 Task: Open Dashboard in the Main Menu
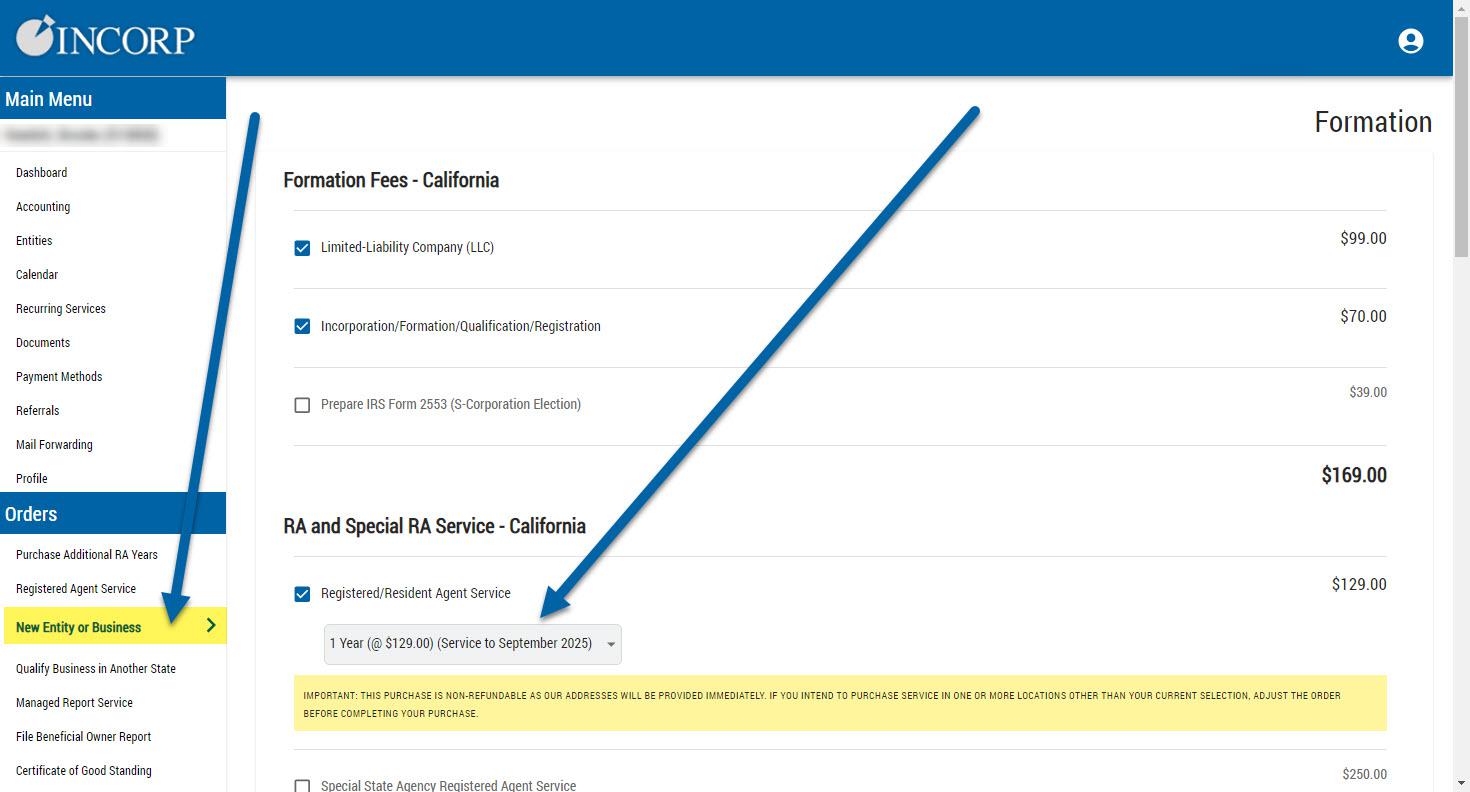click(x=42, y=173)
